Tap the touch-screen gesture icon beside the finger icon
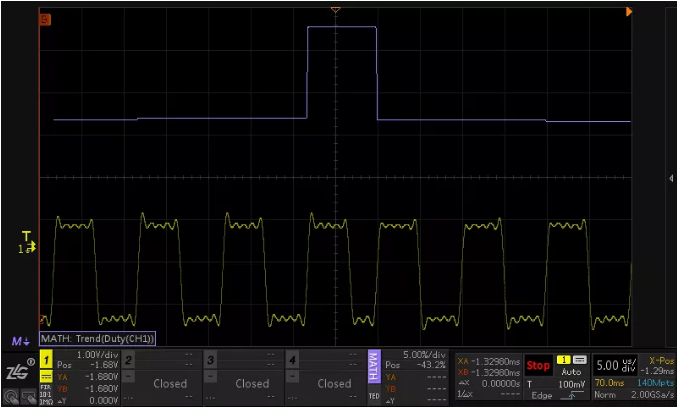Screen dimensions: 677x408 28,395
